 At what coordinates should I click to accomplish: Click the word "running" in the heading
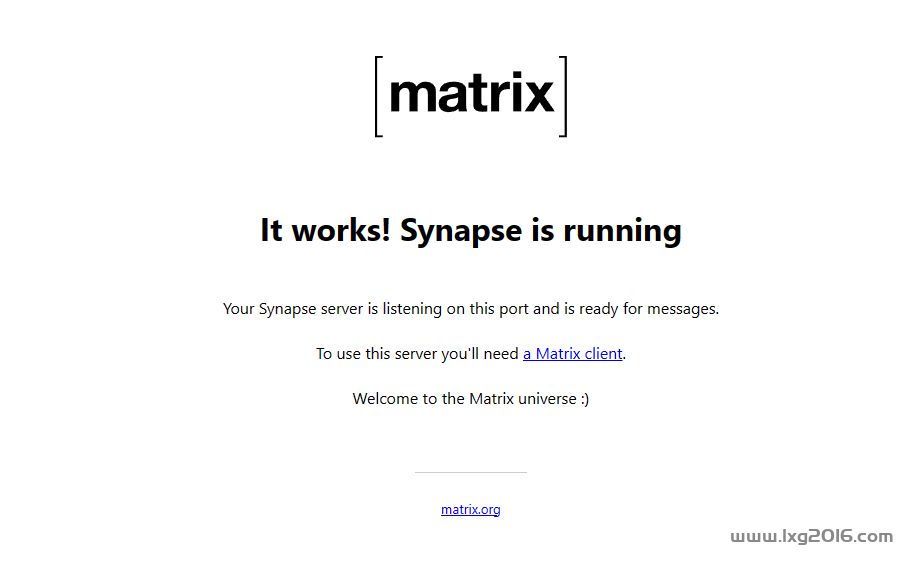tap(623, 231)
